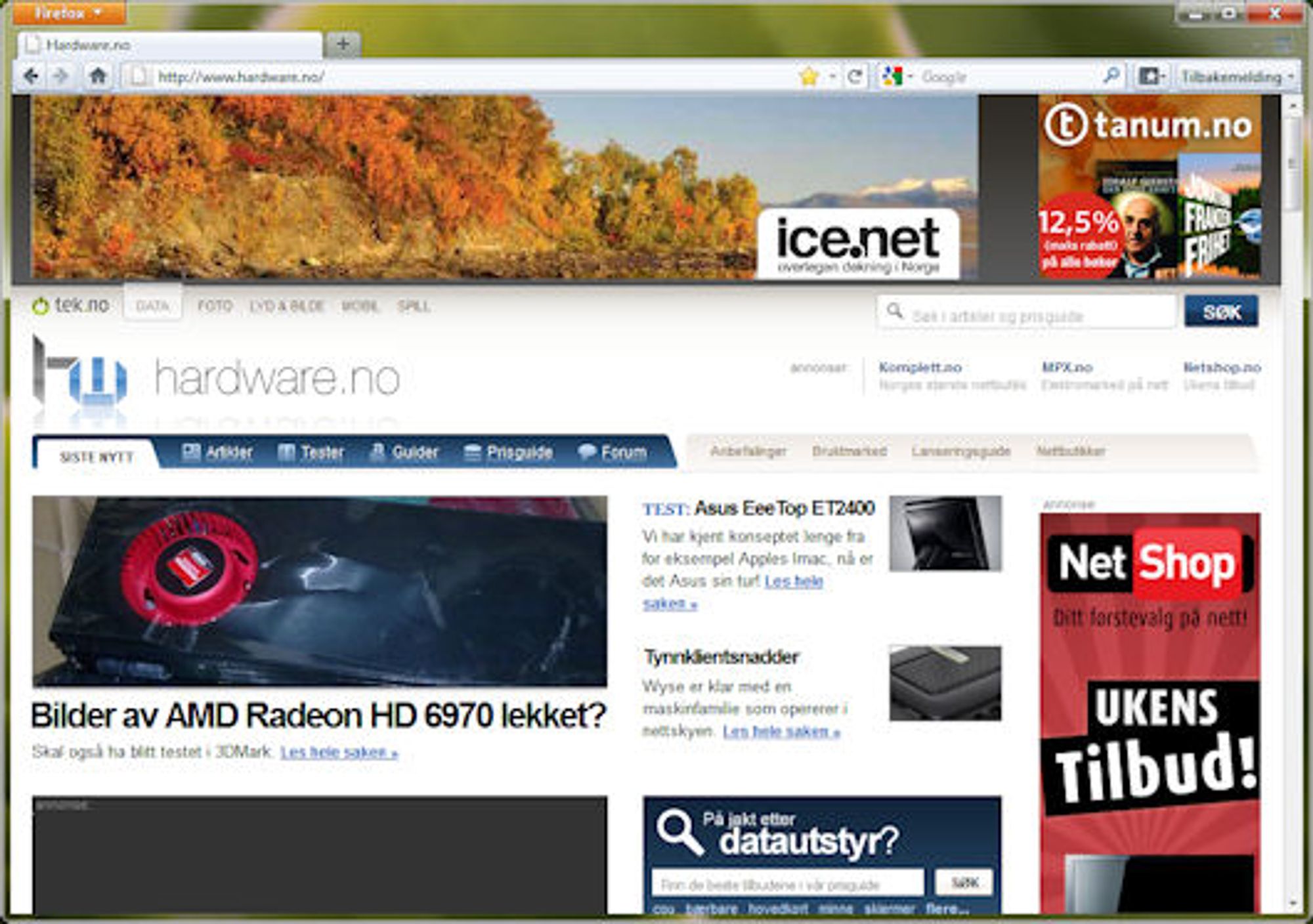The image size is (1313, 924).
Task: Open the Bruktmarked link
Action: click(x=849, y=451)
